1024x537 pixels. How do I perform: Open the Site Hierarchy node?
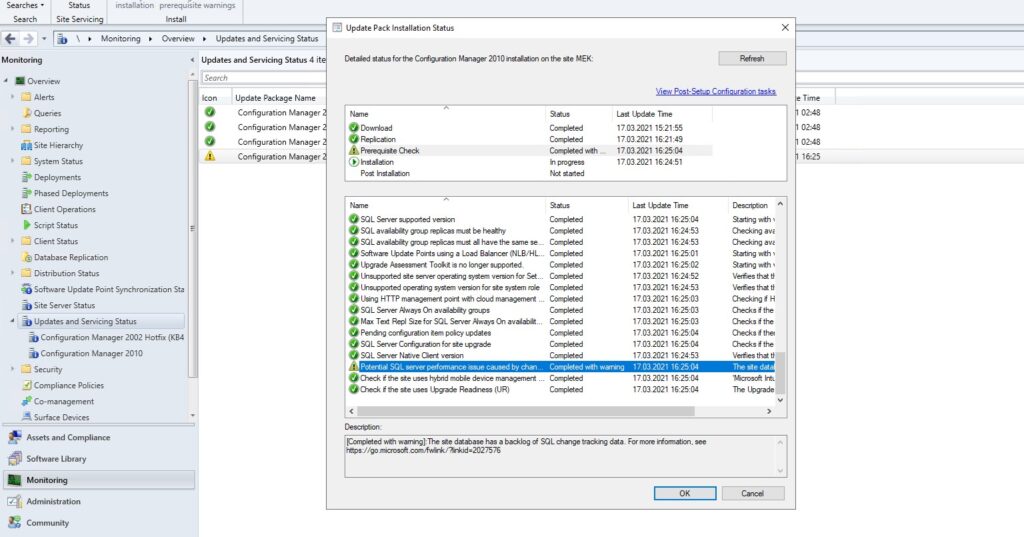point(58,145)
